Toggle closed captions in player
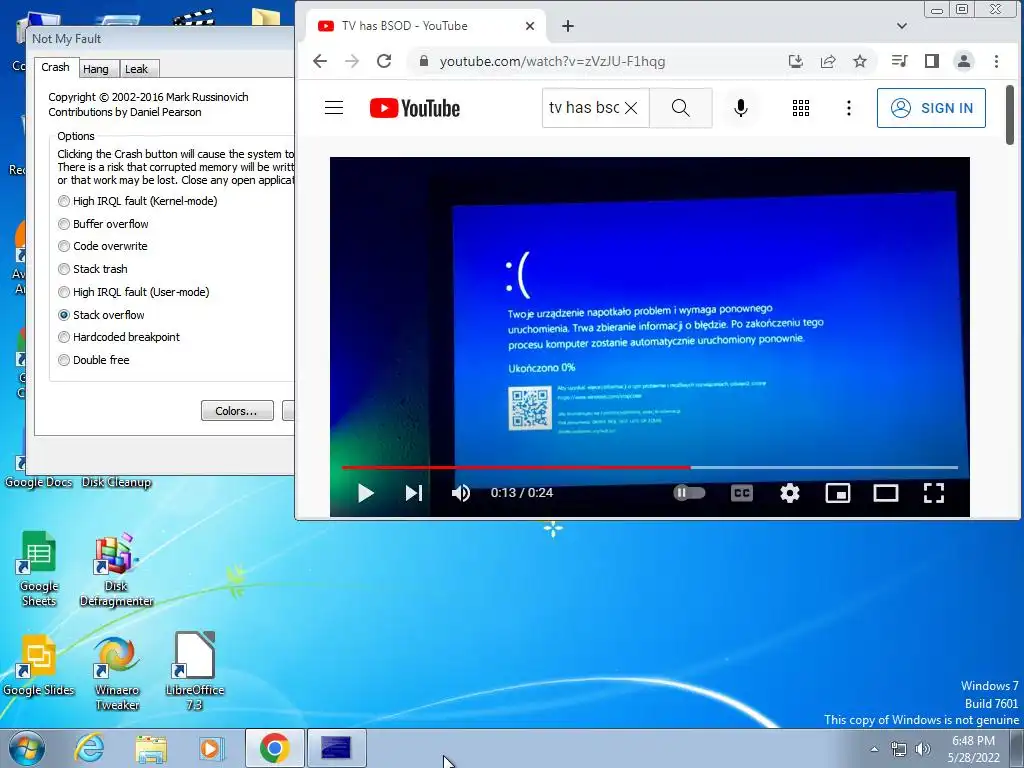 742,493
